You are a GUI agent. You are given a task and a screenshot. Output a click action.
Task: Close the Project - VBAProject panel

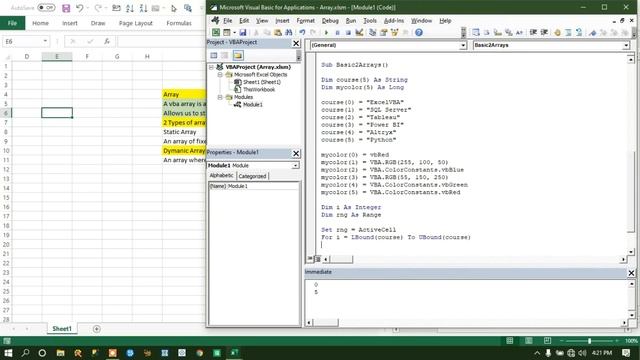pos(296,43)
